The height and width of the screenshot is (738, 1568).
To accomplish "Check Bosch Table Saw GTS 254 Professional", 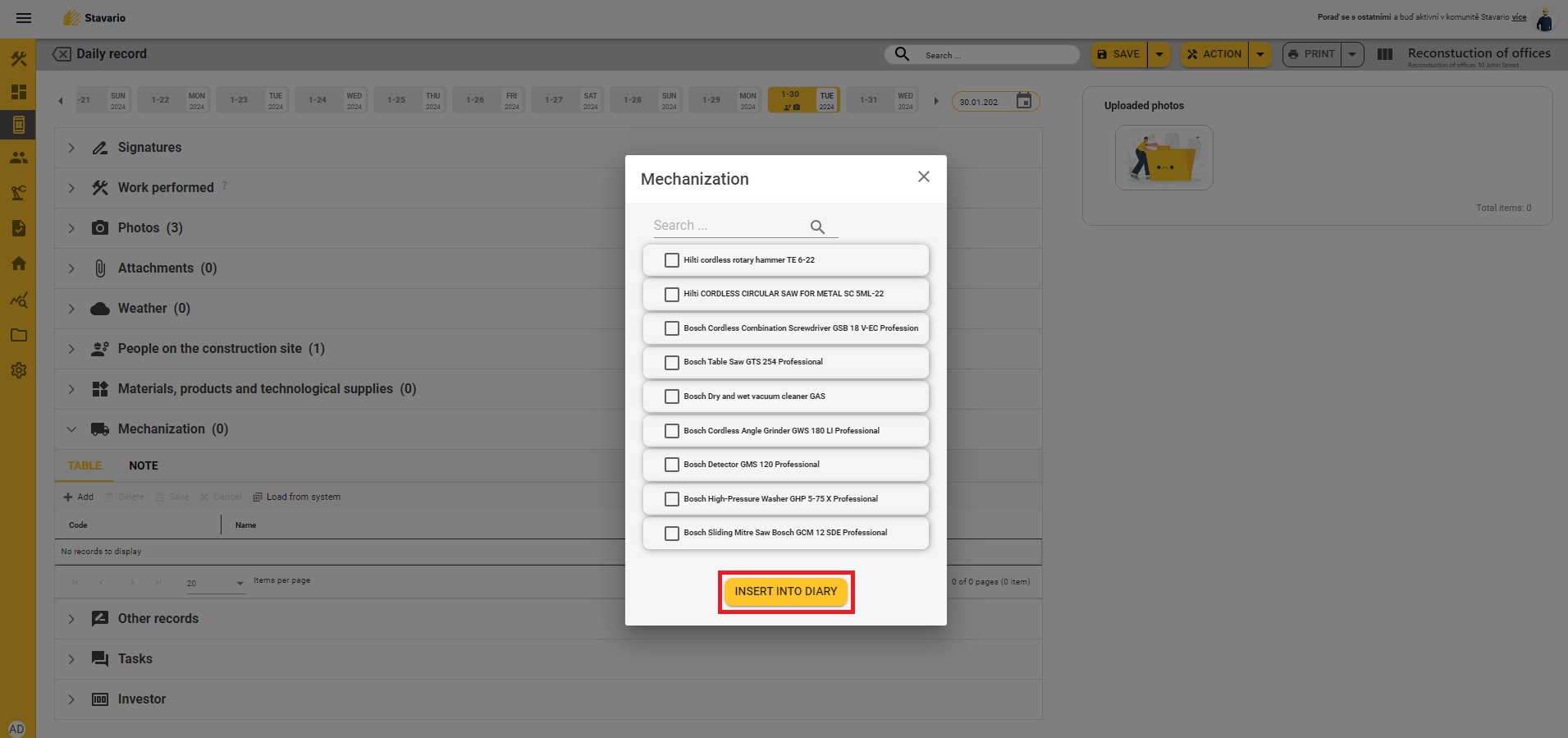I will (x=672, y=362).
